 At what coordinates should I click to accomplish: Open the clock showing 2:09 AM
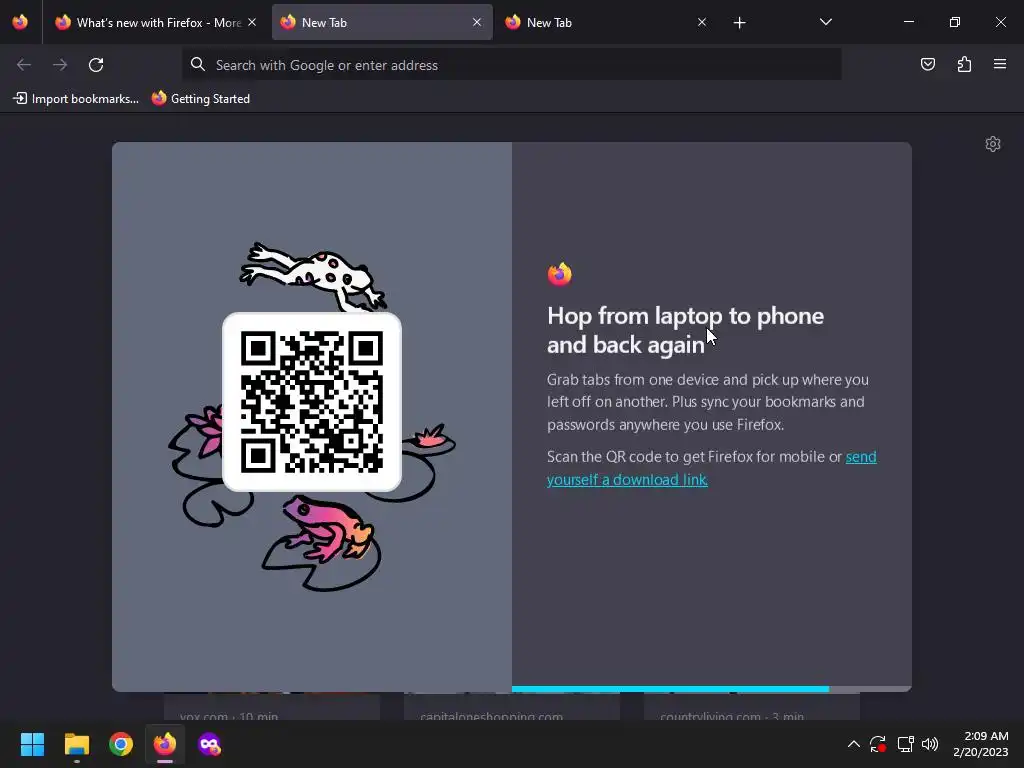(x=981, y=744)
